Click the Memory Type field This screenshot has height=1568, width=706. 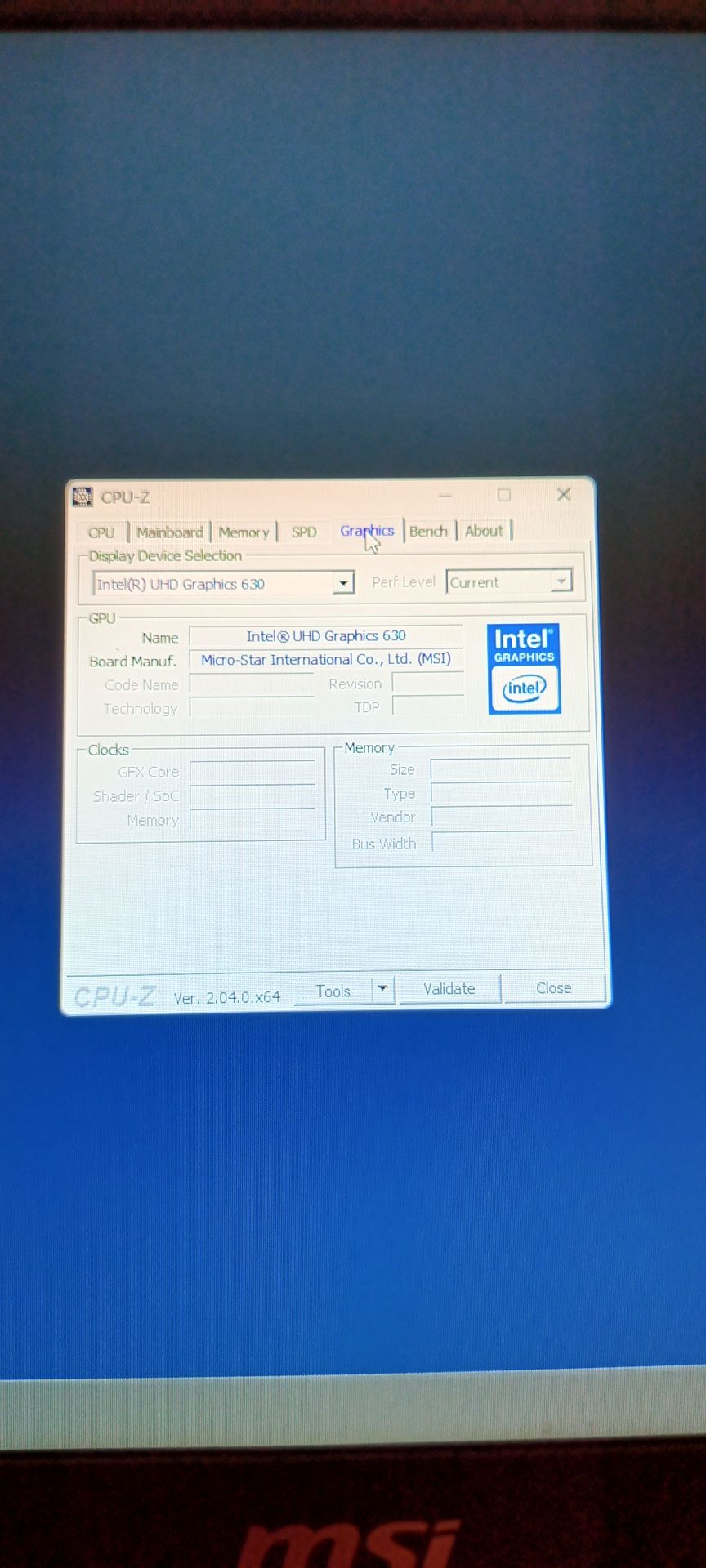pyautogui.click(x=501, y=792)
